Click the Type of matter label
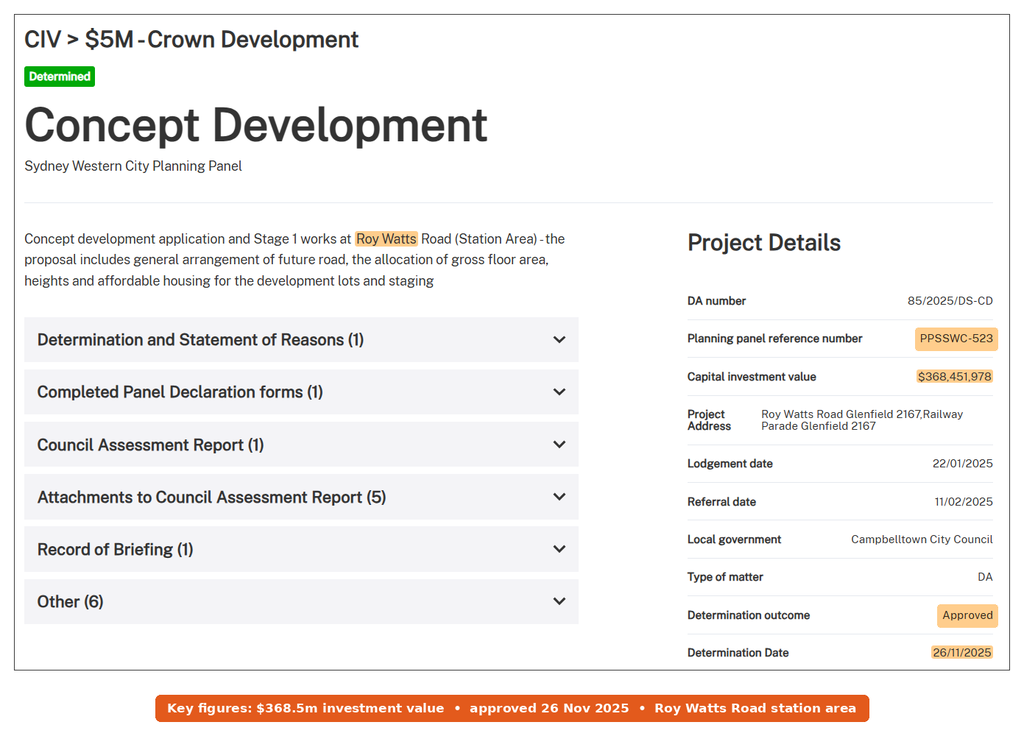The image size is (1024, 736). point(725,577)
